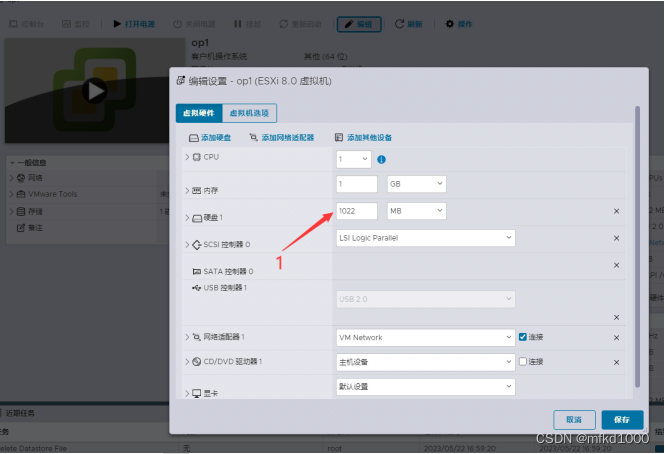The width and height of the screenshot is (665, 454).
Task: Click the 显卡 monitor icon
Action: click(x=197, y=393)
